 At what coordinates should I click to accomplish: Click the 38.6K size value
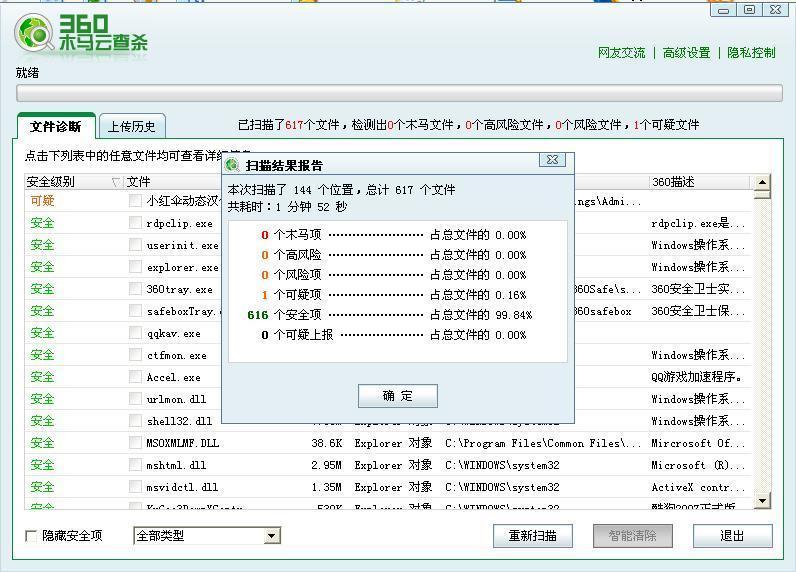326,444
